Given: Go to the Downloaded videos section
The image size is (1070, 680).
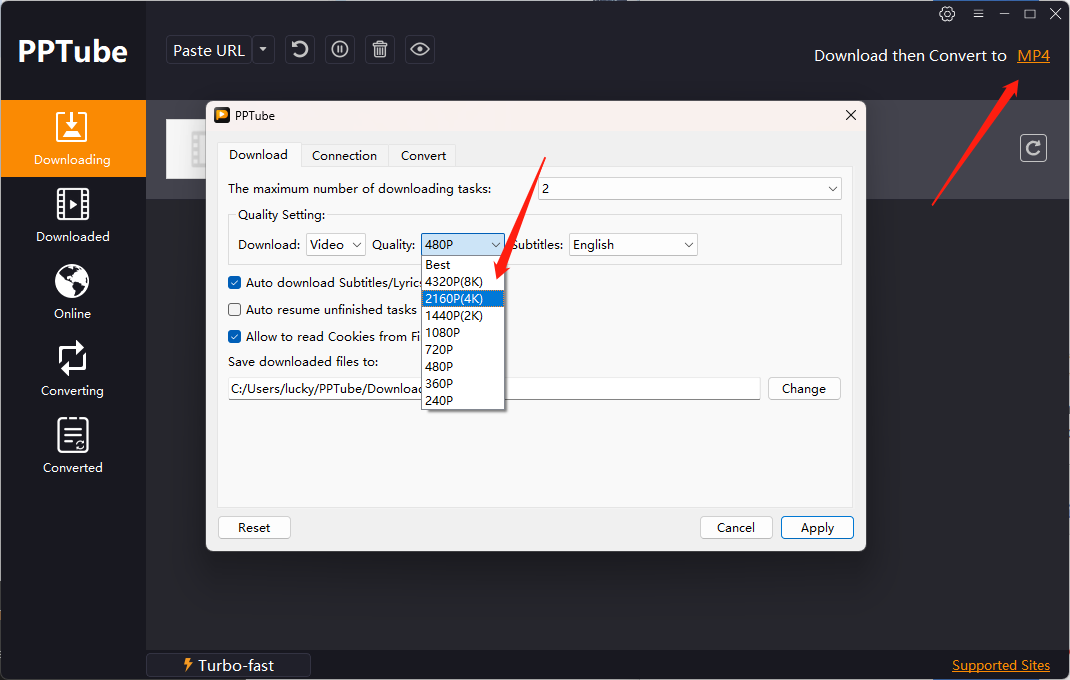Looking at the screenshot, I should coord(73,215).
